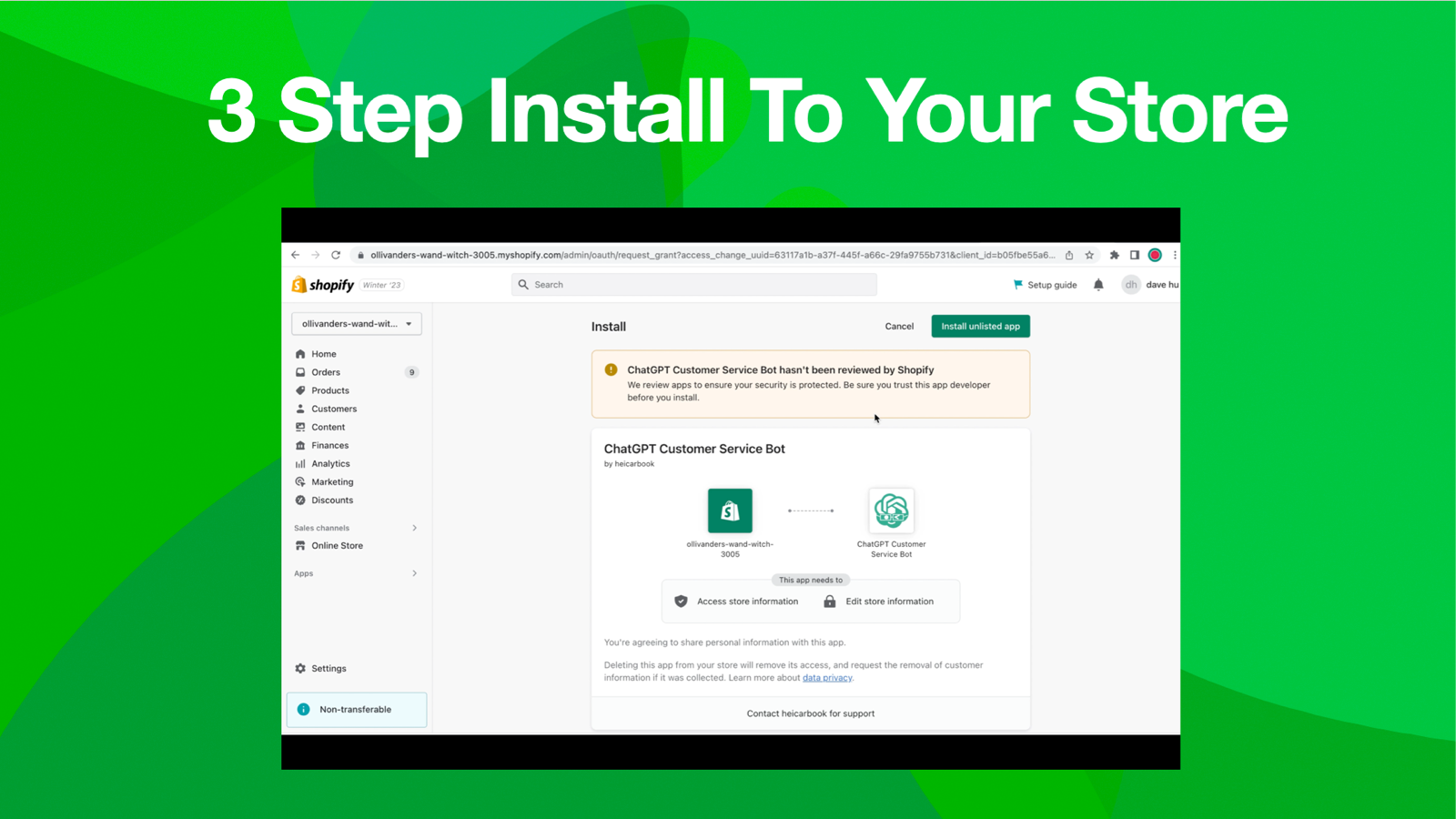Click Install unlisted app
This screenshot has height=819, width=1456.
pos(980,326)
